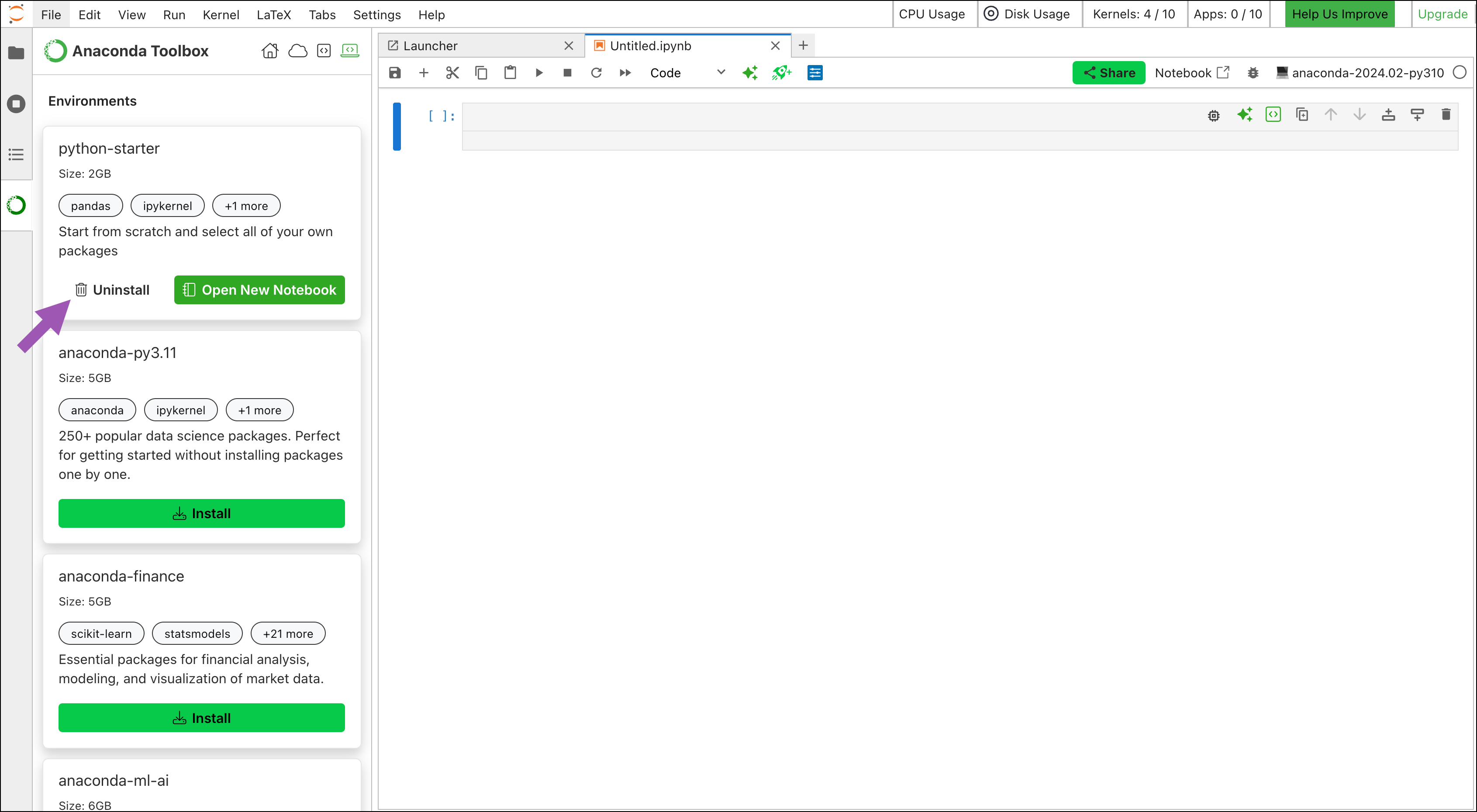Viewport: 1477px width, 812px height.
Task: Run the selected cell
Action: [x=539, y=73]
